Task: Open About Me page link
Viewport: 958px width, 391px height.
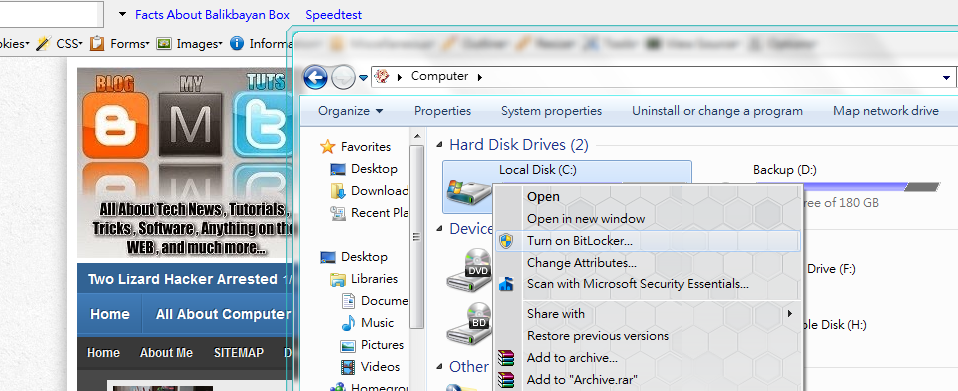Action: coord(166,353)
